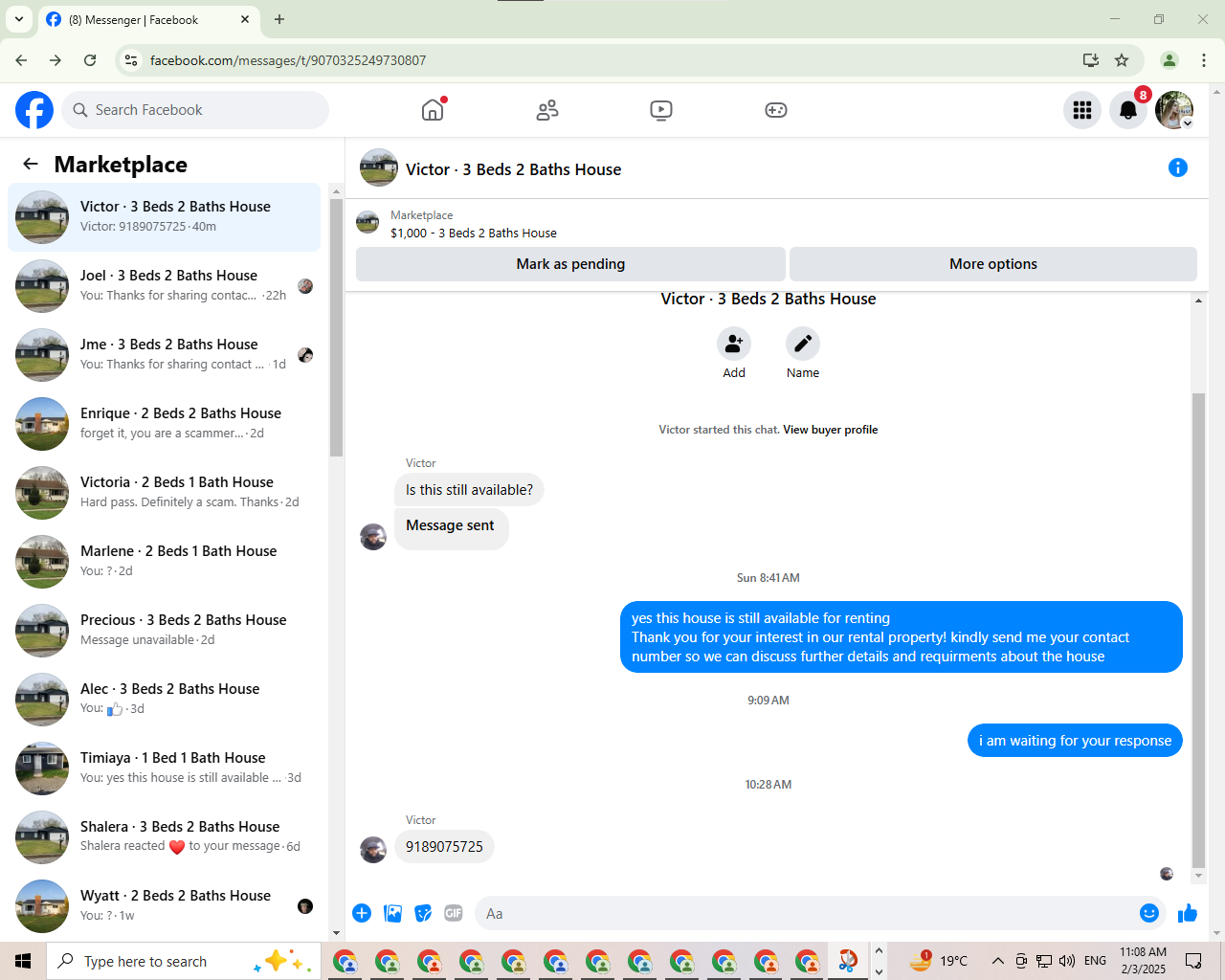This screenshot has height=980, width=1225.
Task: Open Joel 3 Beds 2 Baths House chat
Action: click(165, 286)
